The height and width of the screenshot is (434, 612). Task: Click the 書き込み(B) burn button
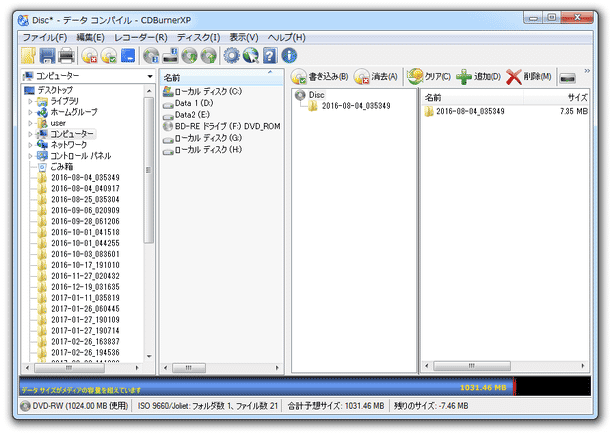tap(320, 76)
